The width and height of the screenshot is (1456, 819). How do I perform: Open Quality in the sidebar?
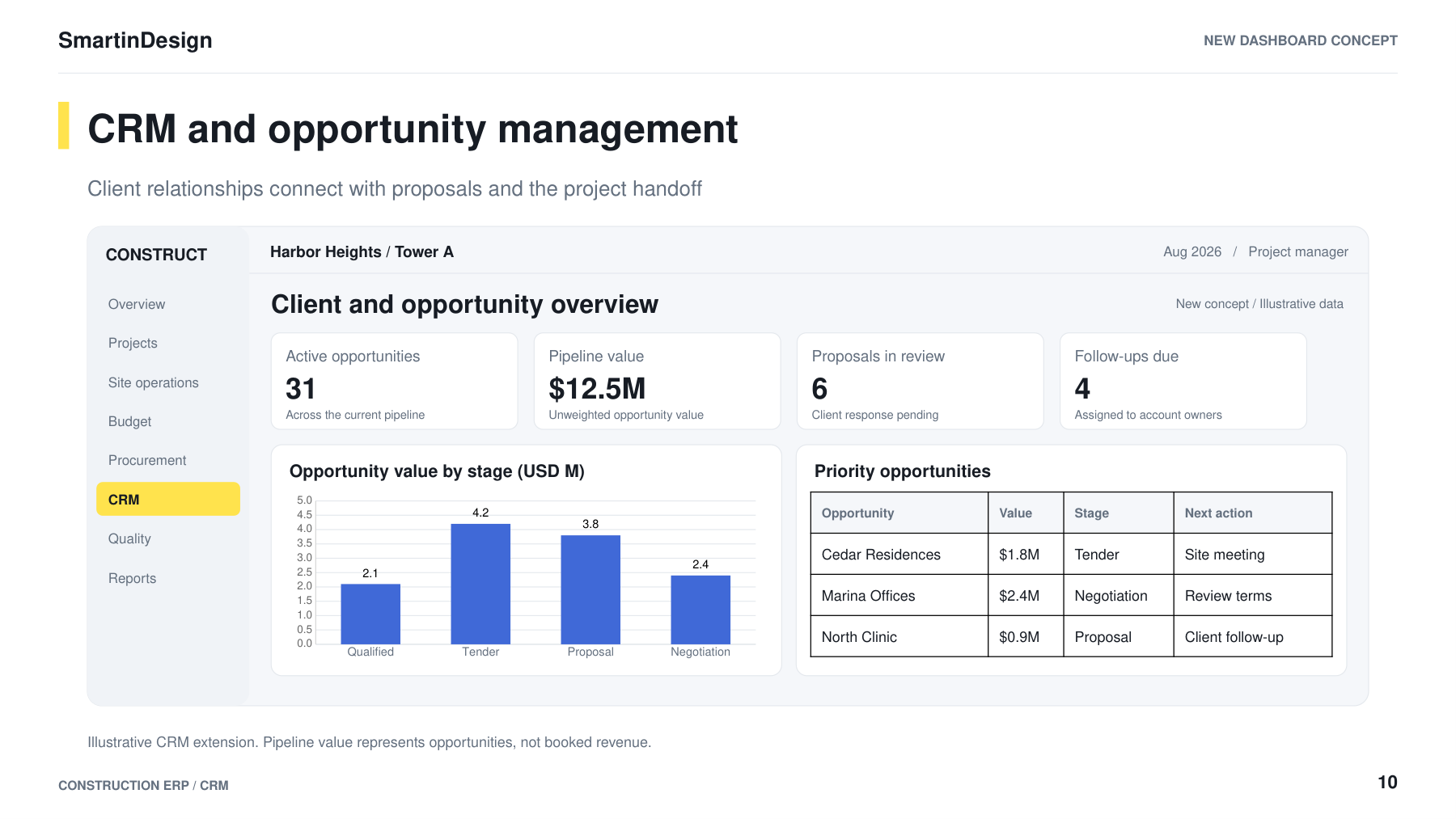pyautogui.click(x=129, y=538)
